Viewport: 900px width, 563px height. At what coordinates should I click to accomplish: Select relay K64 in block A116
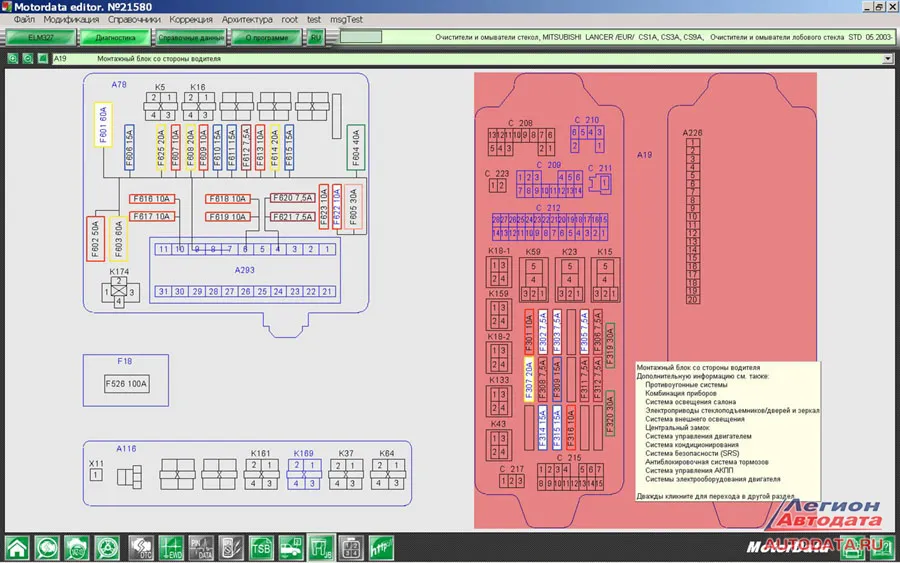click(387, 475)
